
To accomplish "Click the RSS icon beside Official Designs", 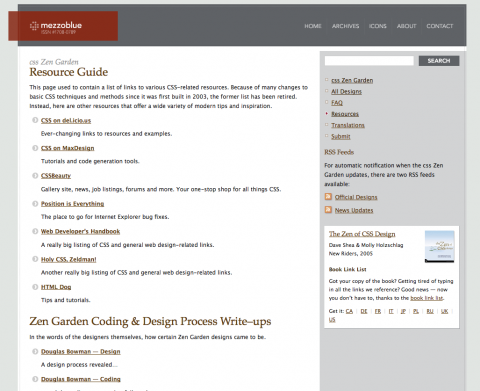I will pos(328,197).
